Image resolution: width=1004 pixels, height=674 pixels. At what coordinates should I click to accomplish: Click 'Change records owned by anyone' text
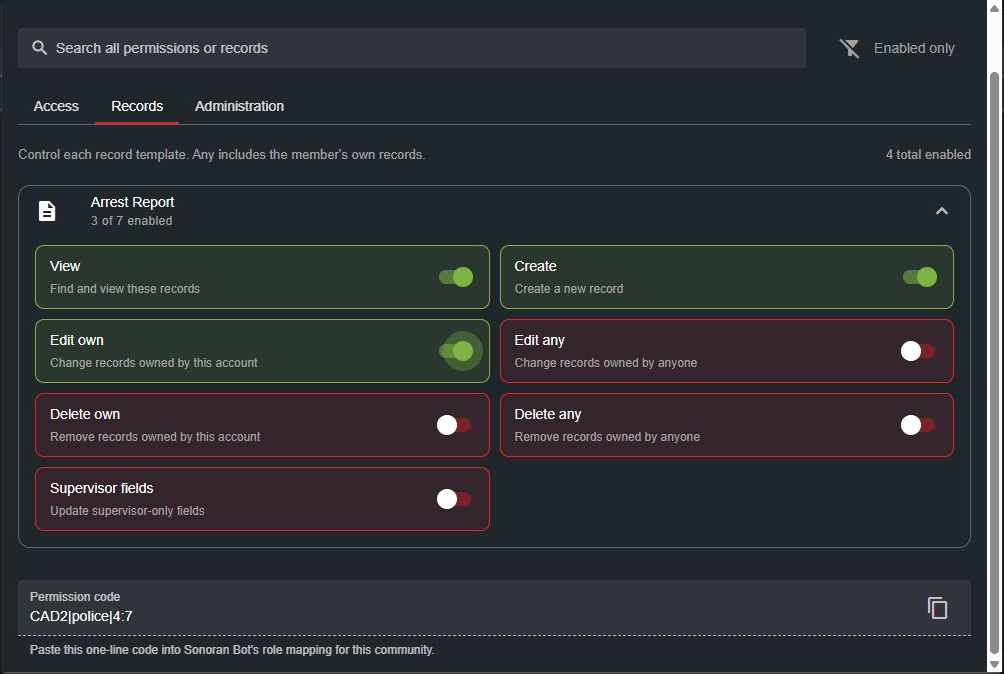click(606, 363)
